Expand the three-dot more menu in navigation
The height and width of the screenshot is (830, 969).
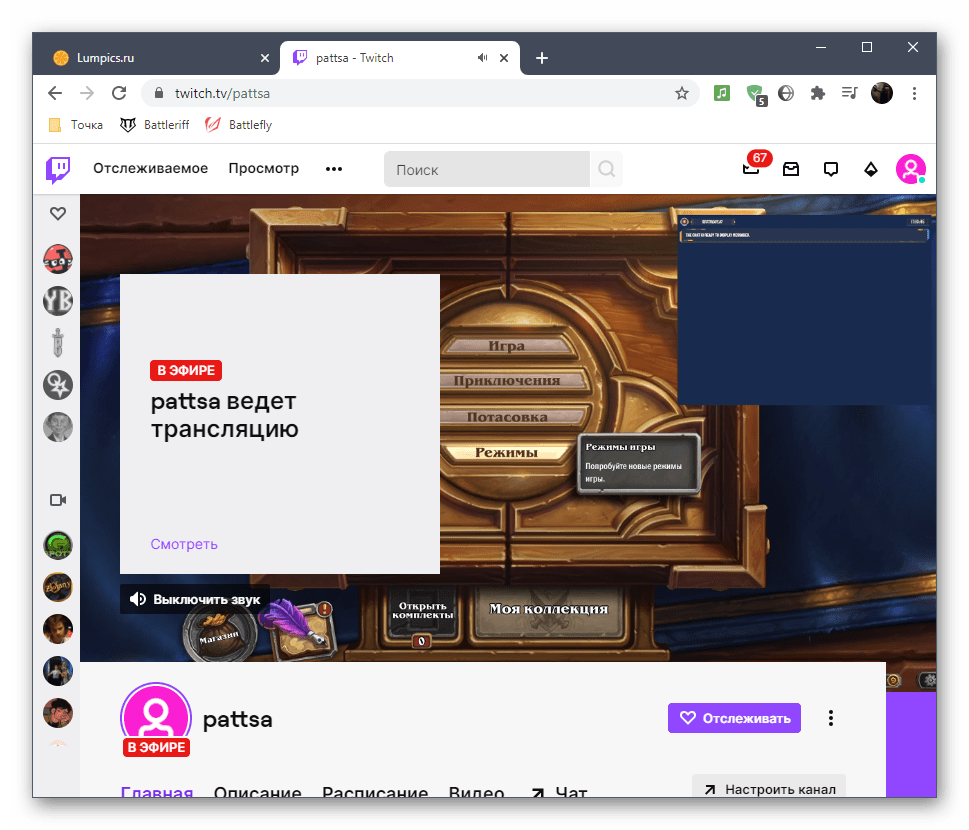coord(334,169)
